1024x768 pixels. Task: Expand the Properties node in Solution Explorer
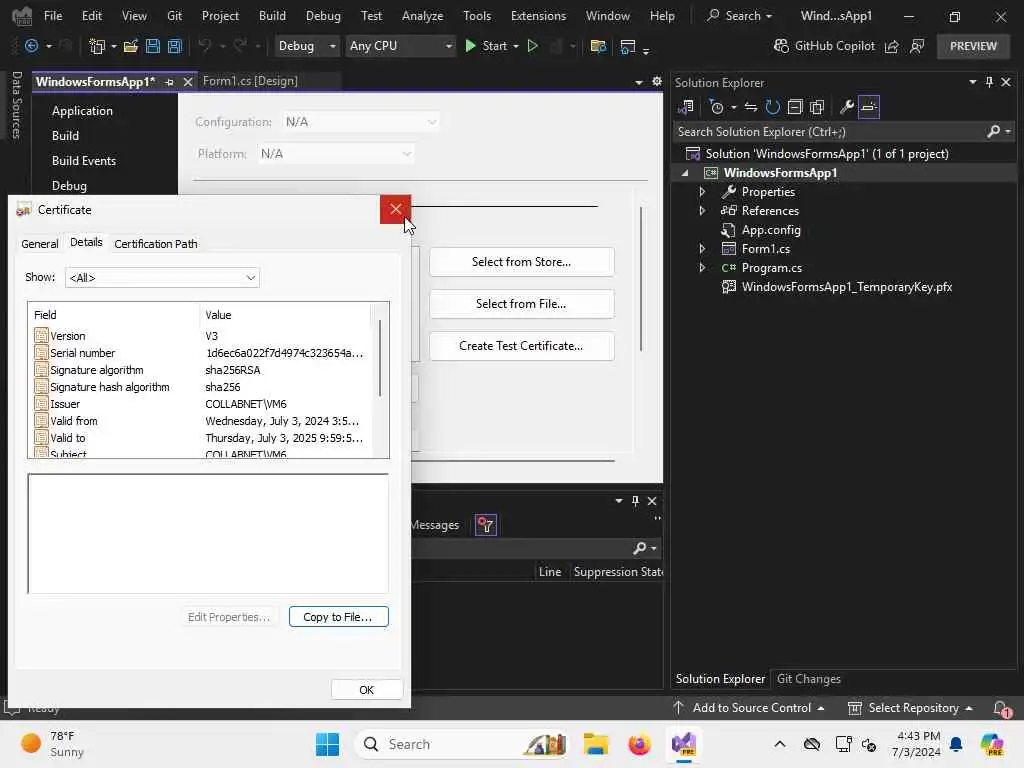tap(702, 192)
